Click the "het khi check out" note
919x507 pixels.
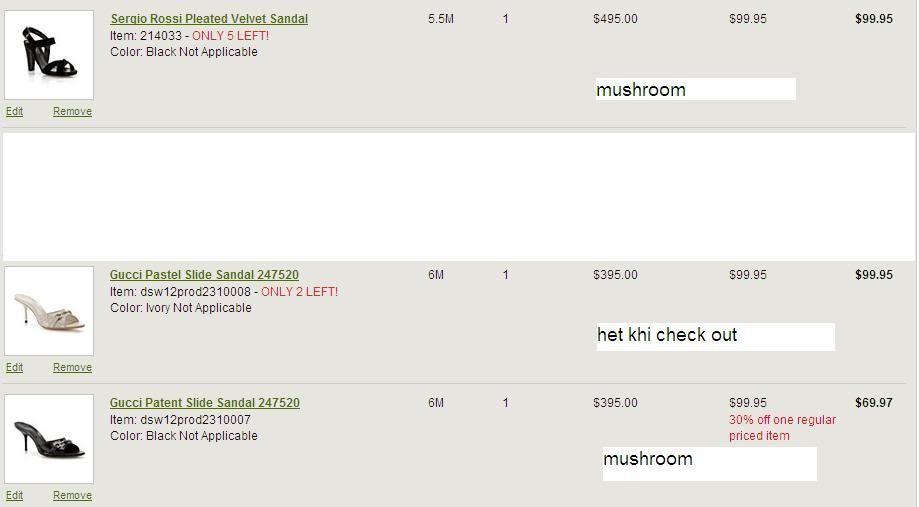[x=667, y=335]
